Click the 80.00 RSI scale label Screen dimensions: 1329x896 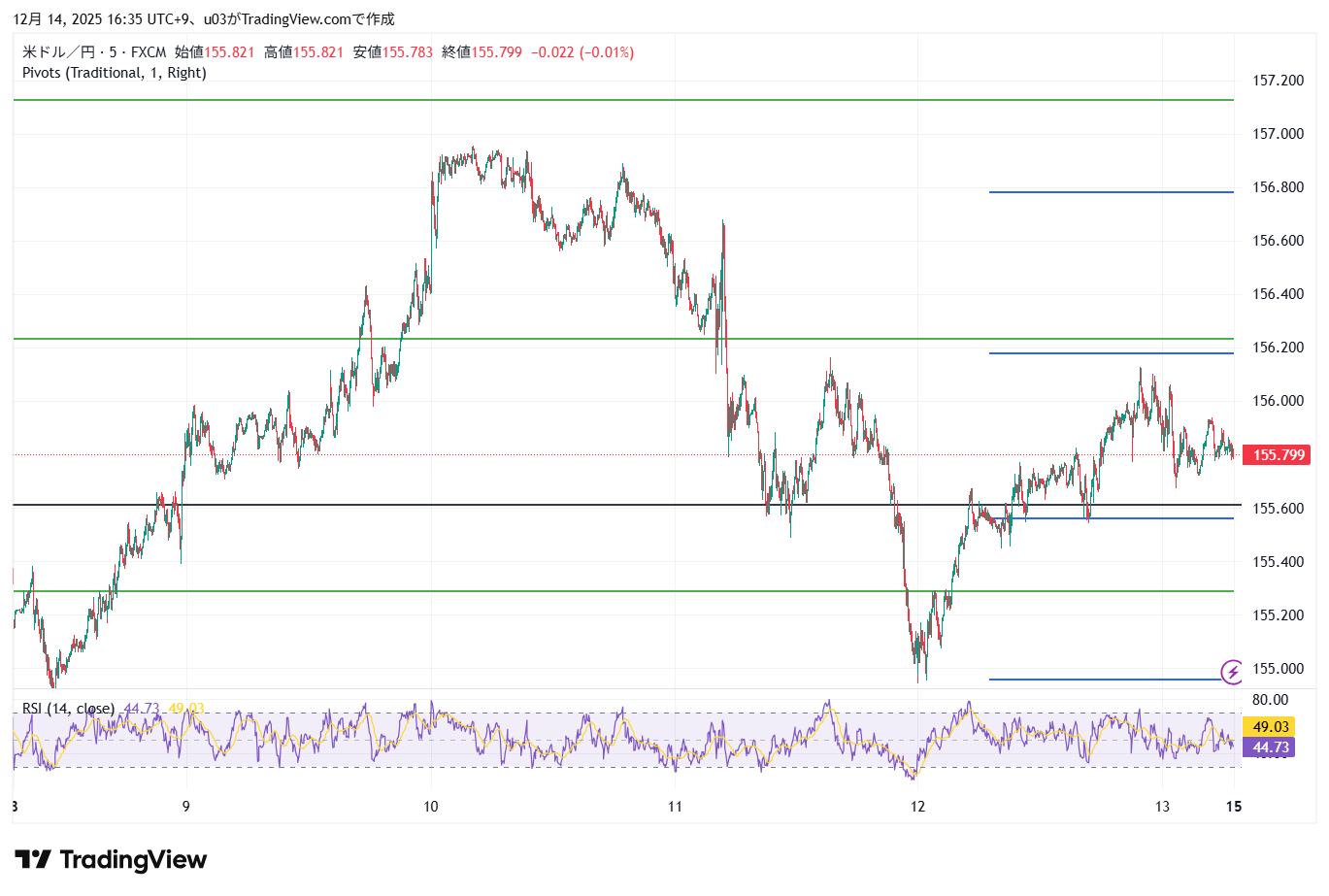[x=1270, y=700]
